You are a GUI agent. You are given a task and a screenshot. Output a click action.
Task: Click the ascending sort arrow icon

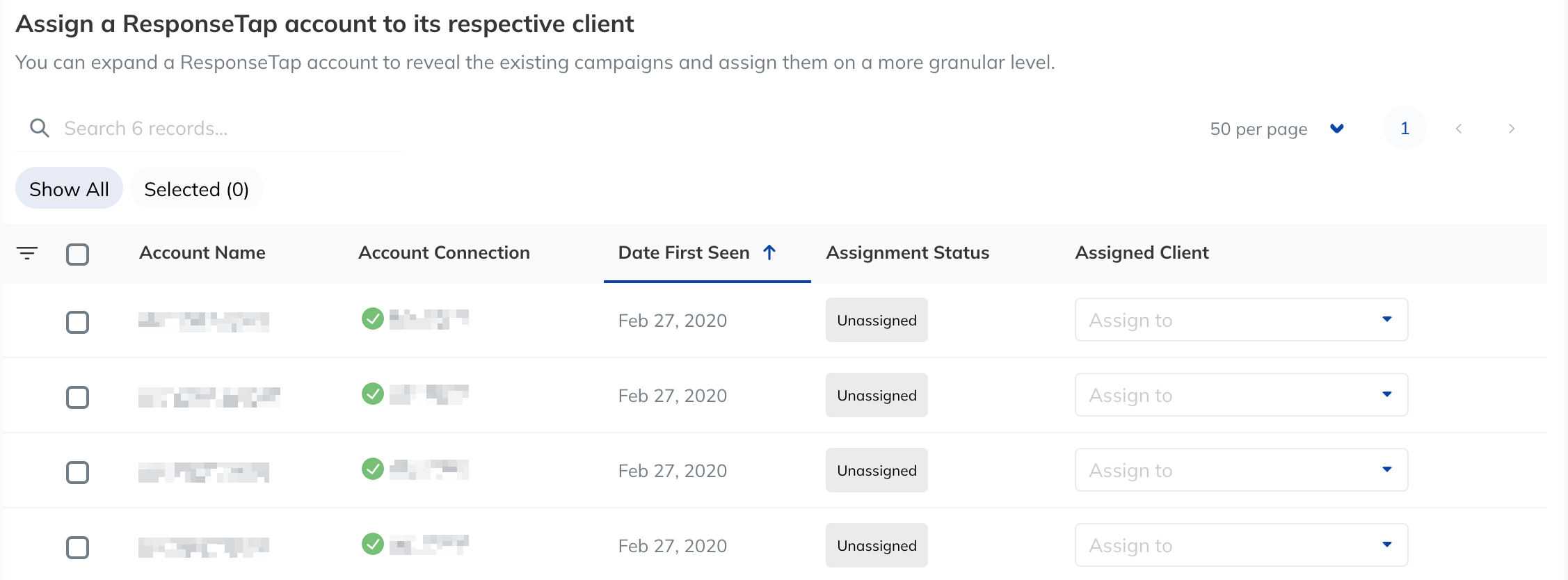click(x=769, y=252)
